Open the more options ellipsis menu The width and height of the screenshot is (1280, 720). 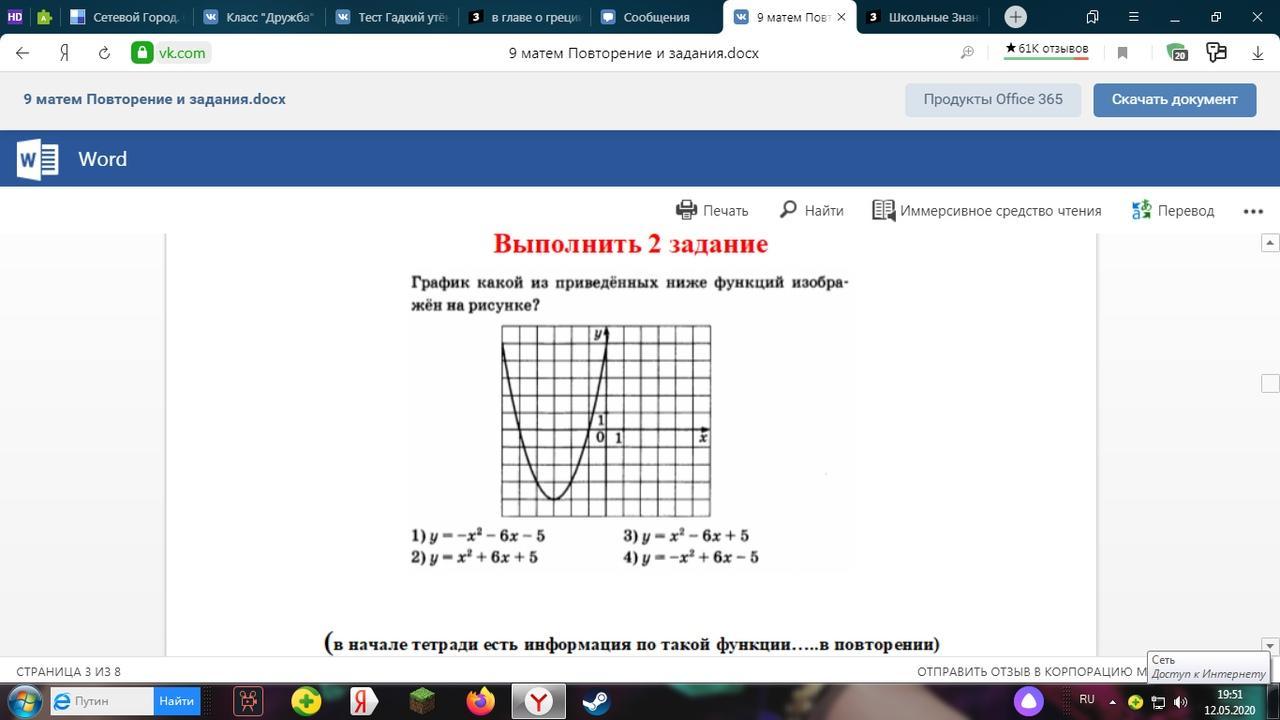click(x=1253, y=211)
